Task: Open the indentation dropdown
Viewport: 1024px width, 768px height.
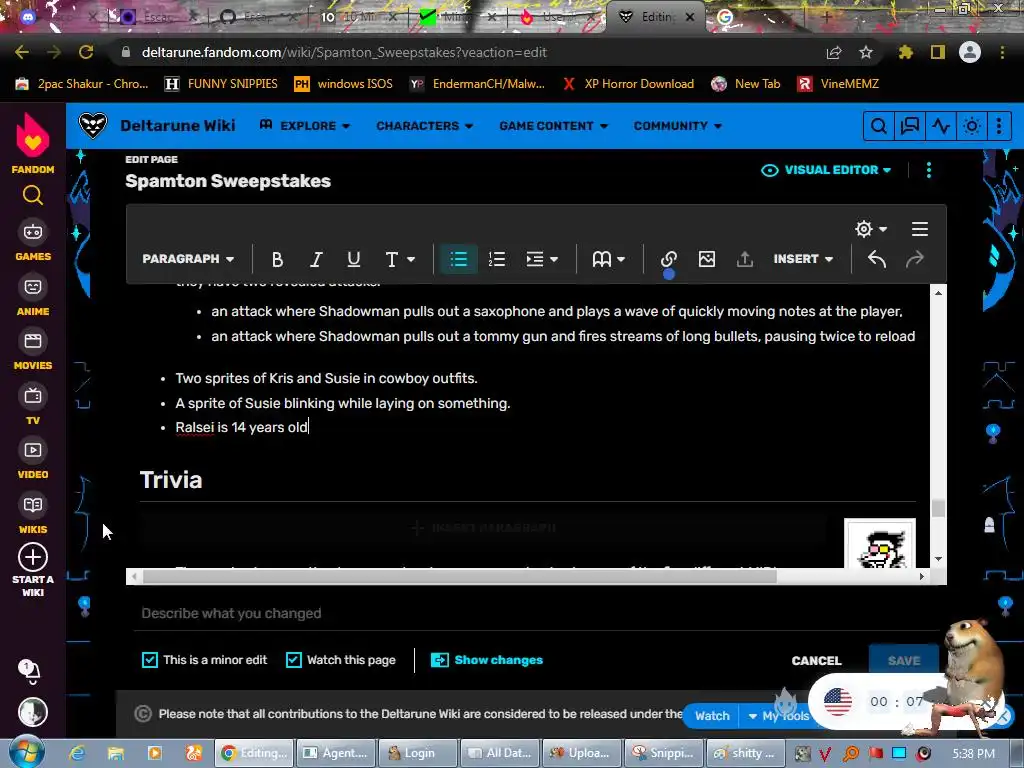Action: [x=541, y=259]
